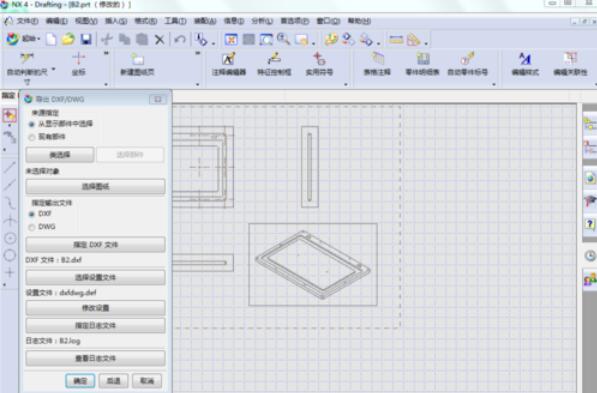Click the New Sheet (新建图纸页) tool

pyautogui.click(x=137, y=64)
